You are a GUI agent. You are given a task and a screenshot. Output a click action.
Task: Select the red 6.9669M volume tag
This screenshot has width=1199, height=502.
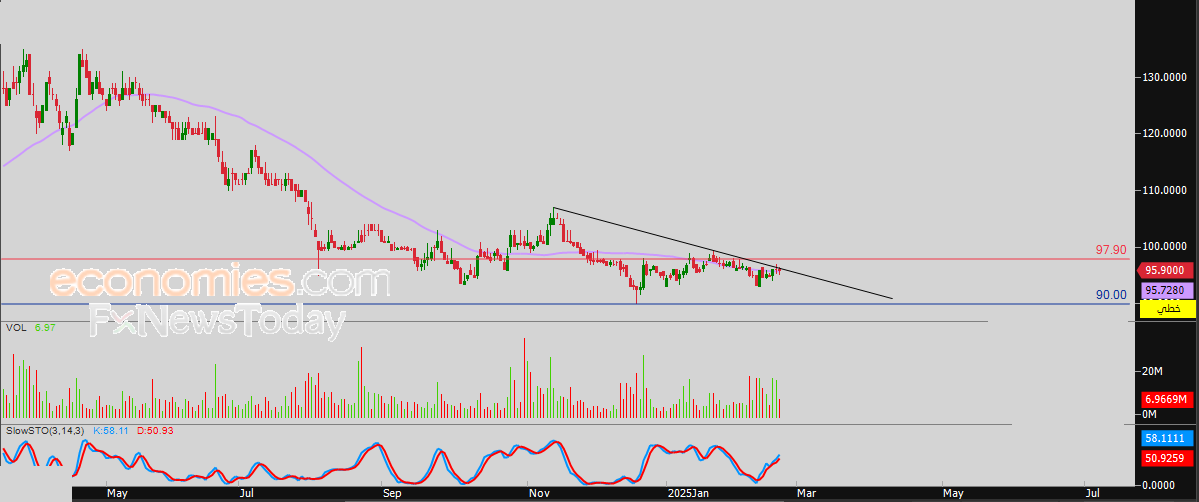pyautogui.click(x=1167, y=399)
